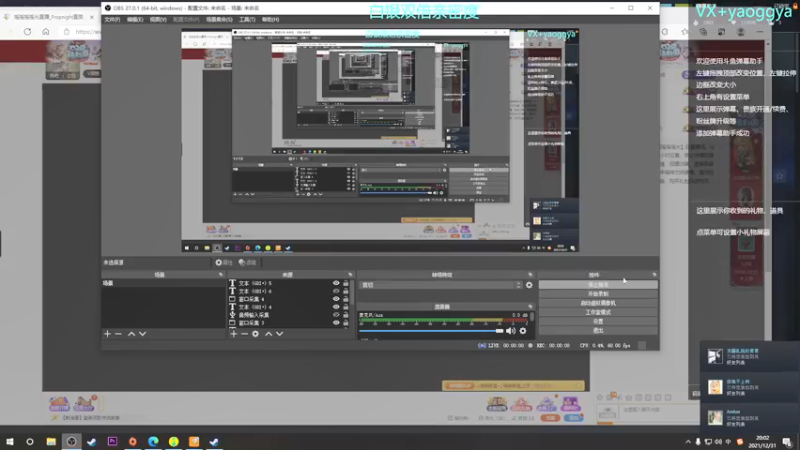Click the 开始录制 button to start recording
The width and height of the screenshot is (800, 450).
(598, 294)
